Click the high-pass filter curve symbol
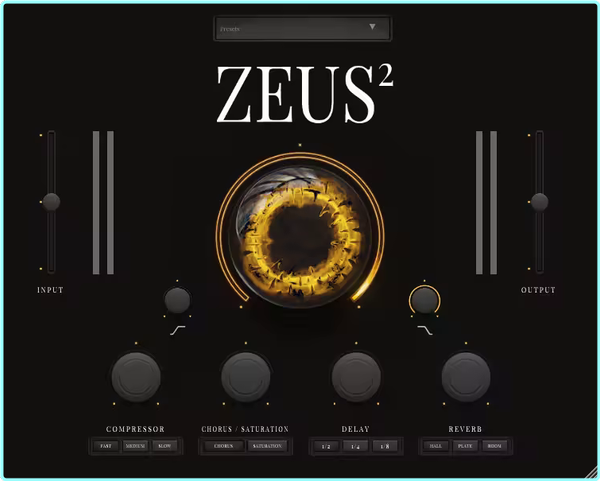This screenshot has height=481, width=600. click(x=178, y=330)
